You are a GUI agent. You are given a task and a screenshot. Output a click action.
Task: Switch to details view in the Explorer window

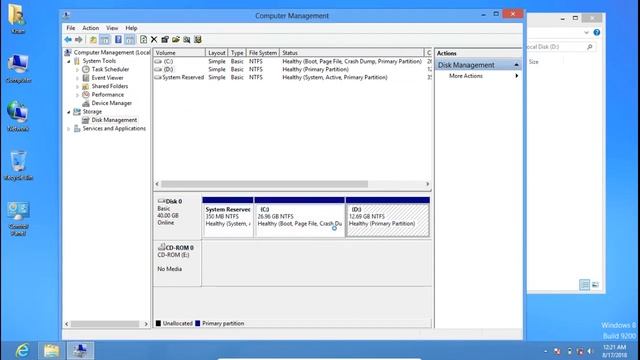(584, 284)
